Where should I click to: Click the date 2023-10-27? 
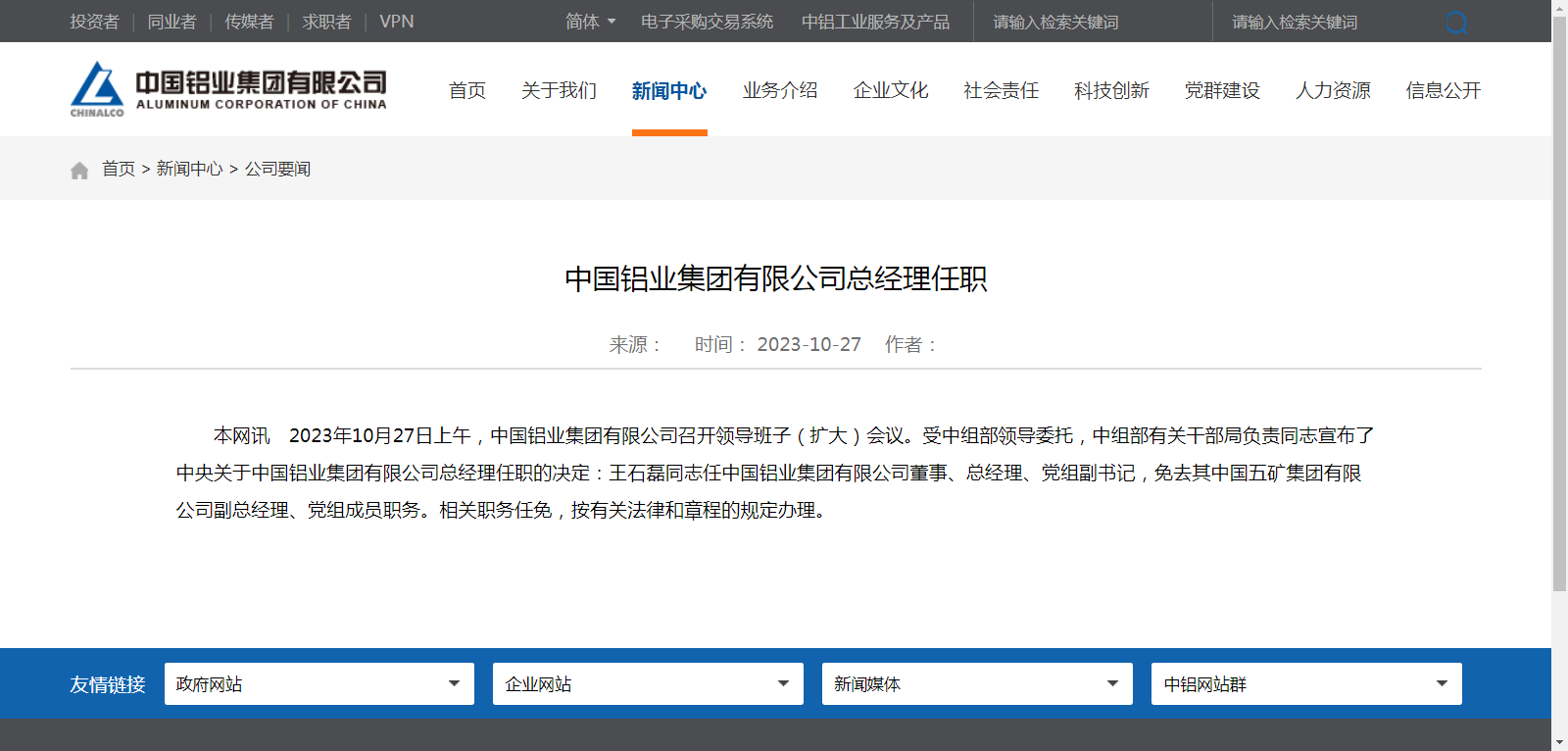point(808,344)
